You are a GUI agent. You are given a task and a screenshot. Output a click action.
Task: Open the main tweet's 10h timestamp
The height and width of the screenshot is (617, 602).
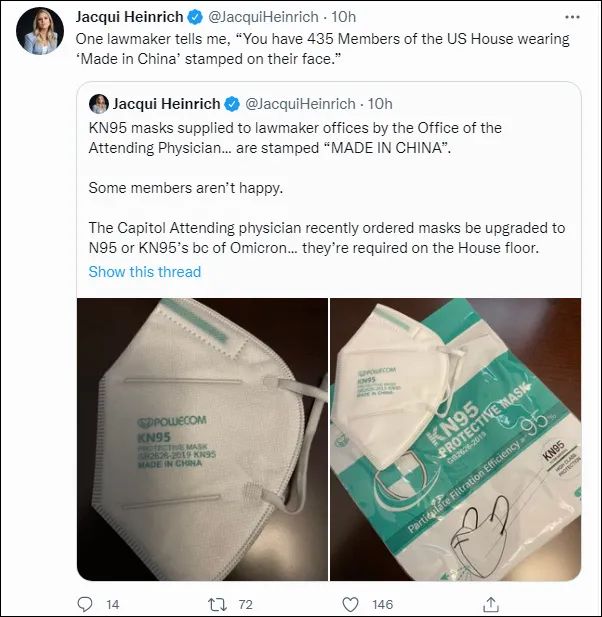point(344,17)
